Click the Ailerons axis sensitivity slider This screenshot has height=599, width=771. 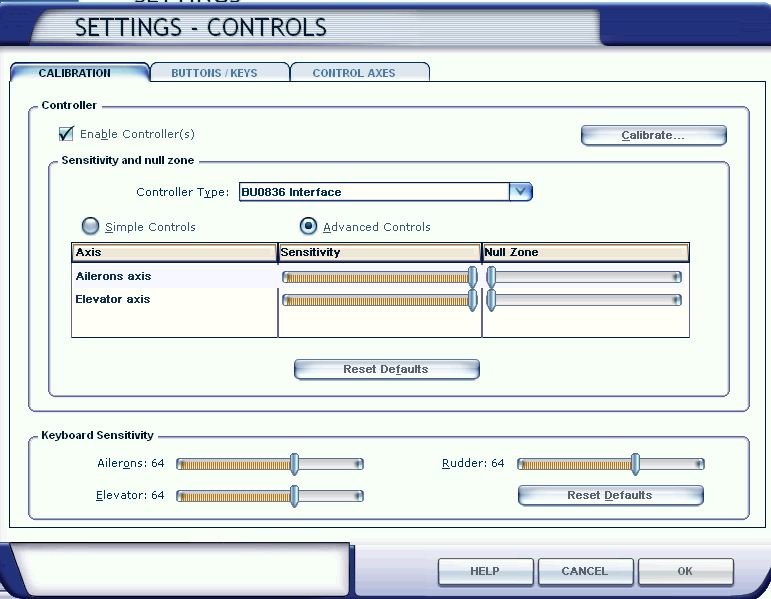380,277
